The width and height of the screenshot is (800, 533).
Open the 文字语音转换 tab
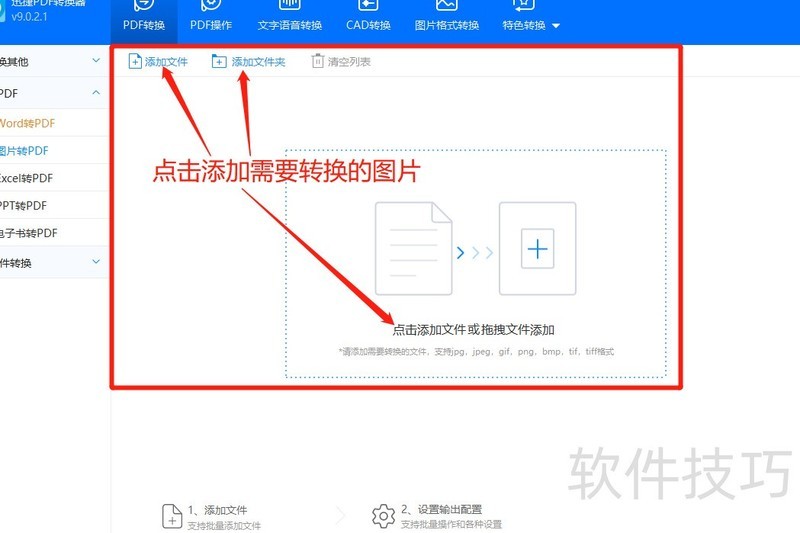289,20
